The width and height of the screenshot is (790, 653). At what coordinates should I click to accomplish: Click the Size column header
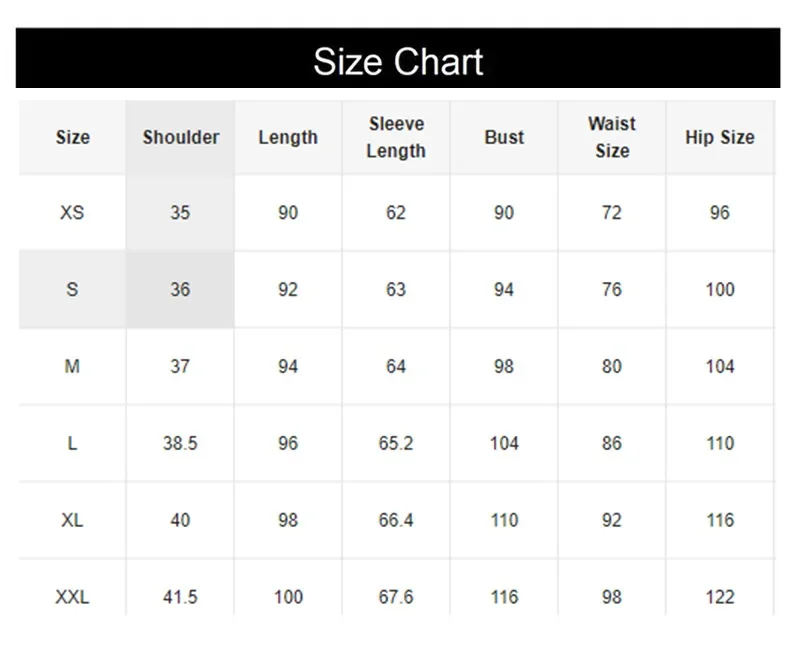(72, 137)
